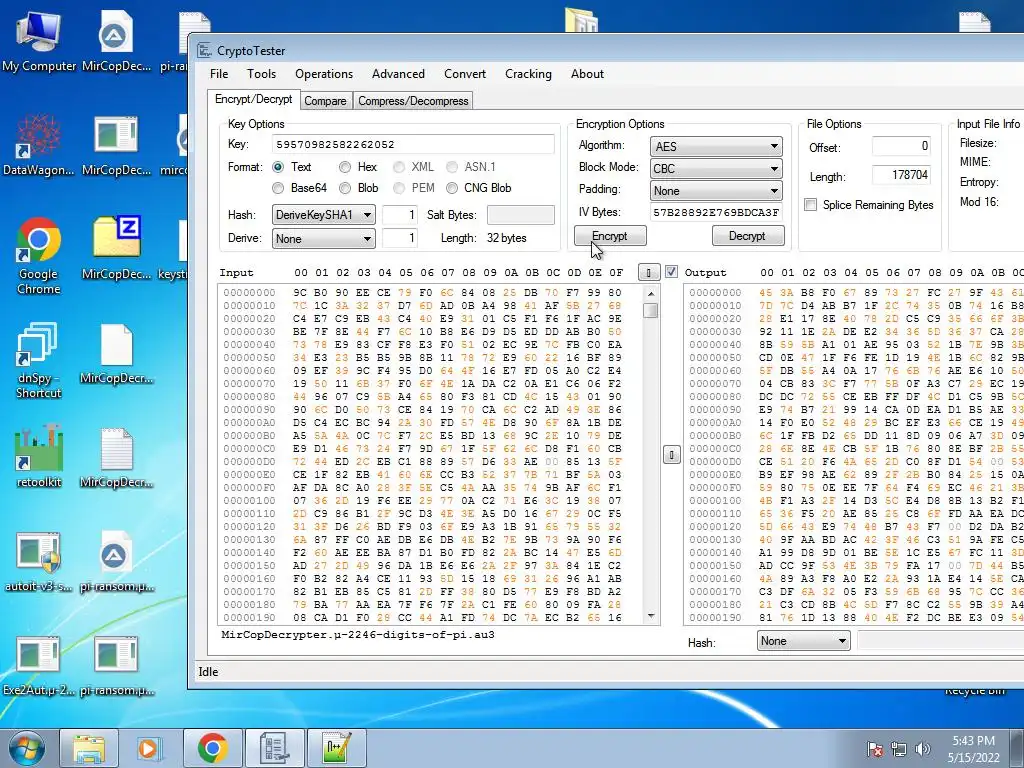The width and height of the screenshot is (1024, 768).
Task: Open the Windows Start menu
Action: [x=26, y=748]
